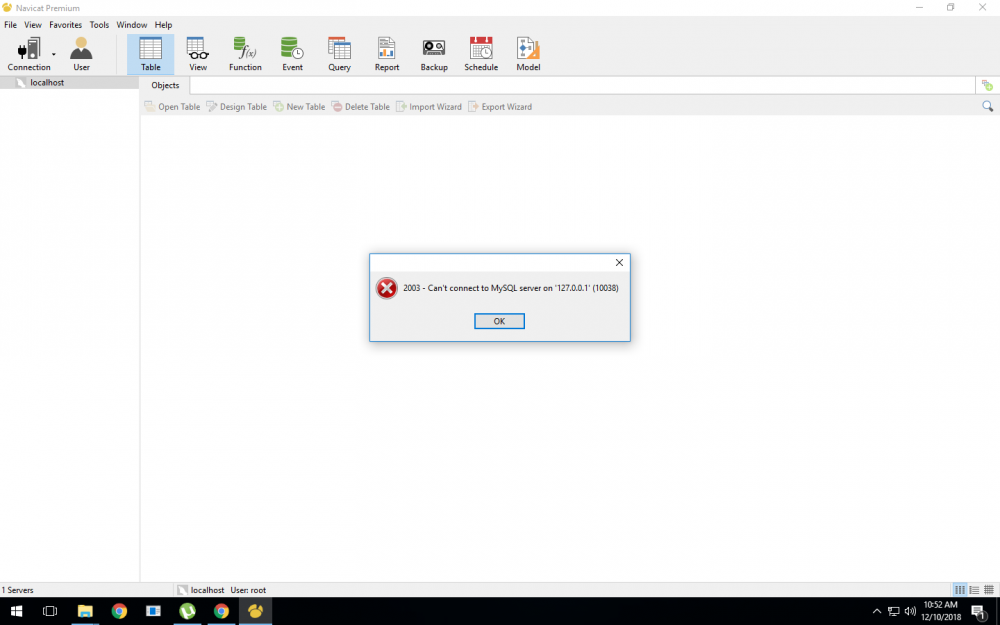This screenshot has height=625, width=1000.
Task: Select the Schedule toolbar icon
Action: [481, 54]
